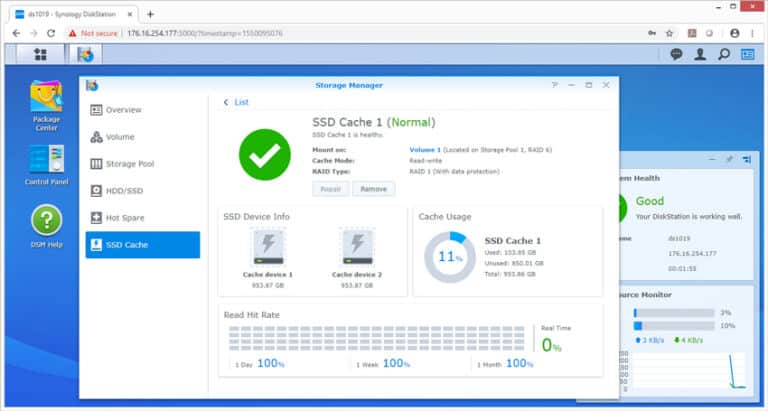Click Cache device 1 SSD icon
768x411 pixels.
pyautogui.click(x=268, y=247)
